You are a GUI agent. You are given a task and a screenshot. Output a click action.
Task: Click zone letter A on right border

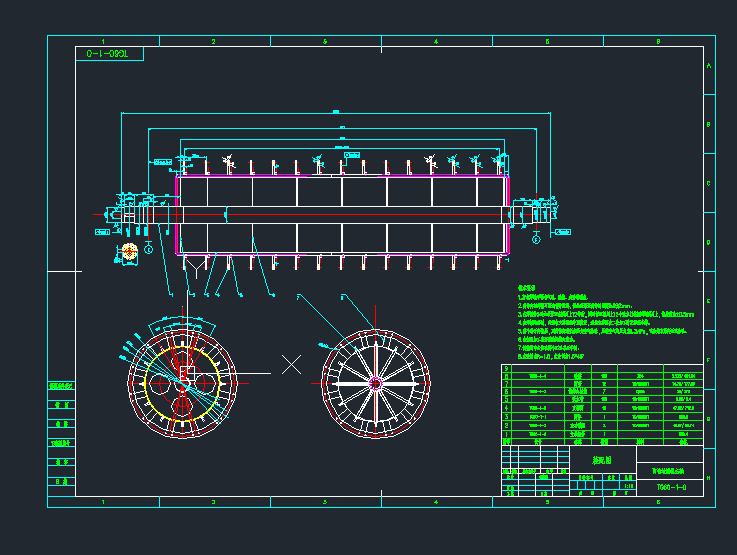pyautogui.click(x=709, y=65)
